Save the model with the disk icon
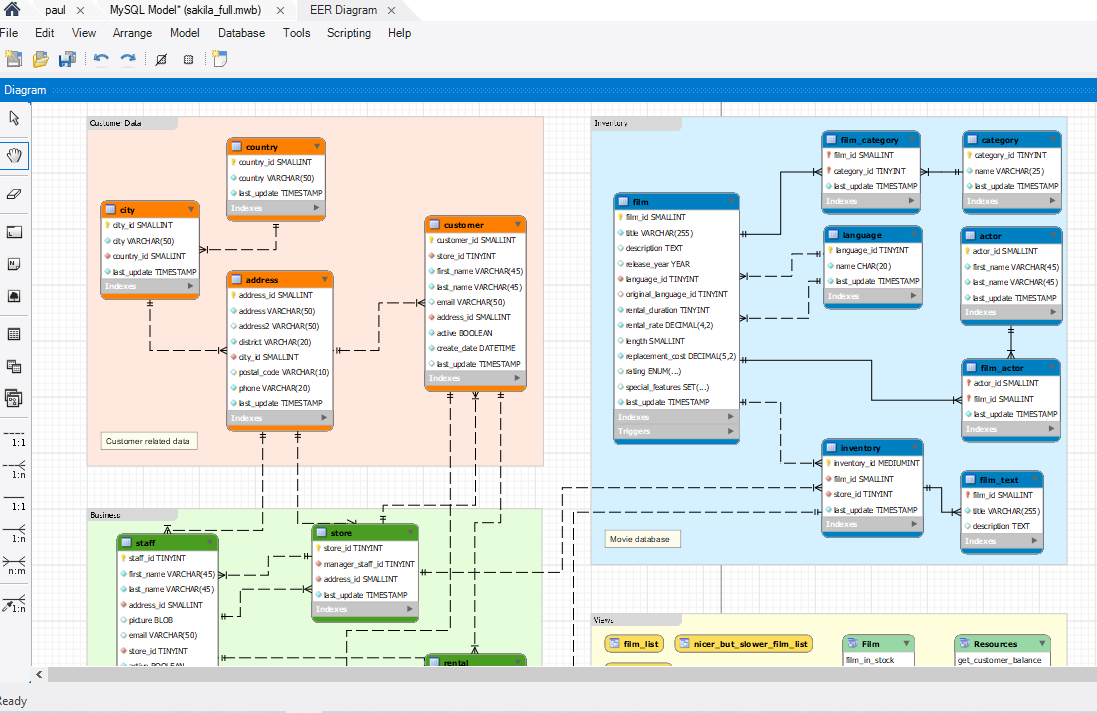The image size is (1097, 713). tap(67, 59)
